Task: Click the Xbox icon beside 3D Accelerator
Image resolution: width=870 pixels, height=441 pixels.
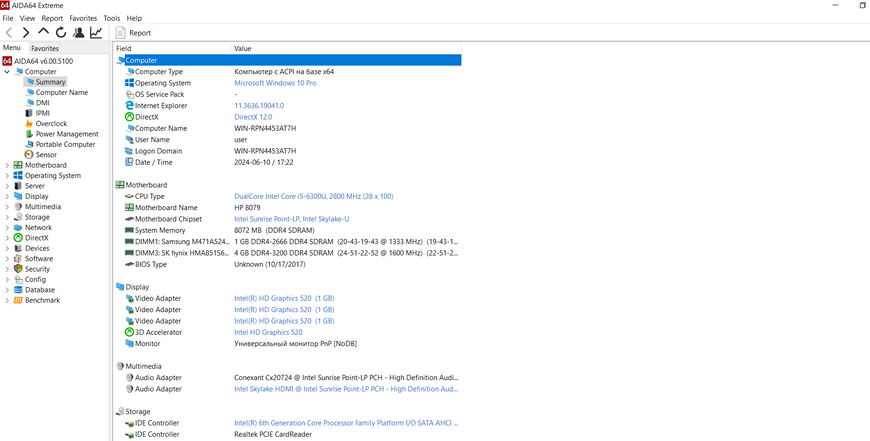Action: tap(129, 332)
